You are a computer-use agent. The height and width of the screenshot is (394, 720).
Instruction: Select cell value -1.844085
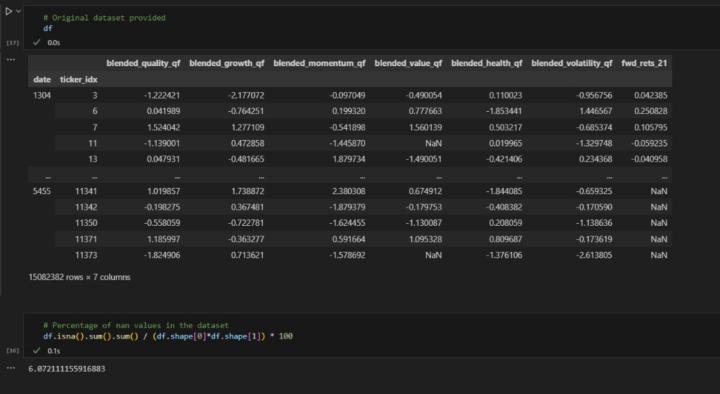coord(504,191)
